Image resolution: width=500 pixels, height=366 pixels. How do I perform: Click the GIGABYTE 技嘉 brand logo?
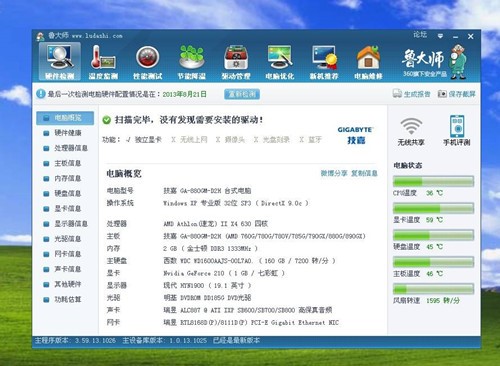[355, 135]
